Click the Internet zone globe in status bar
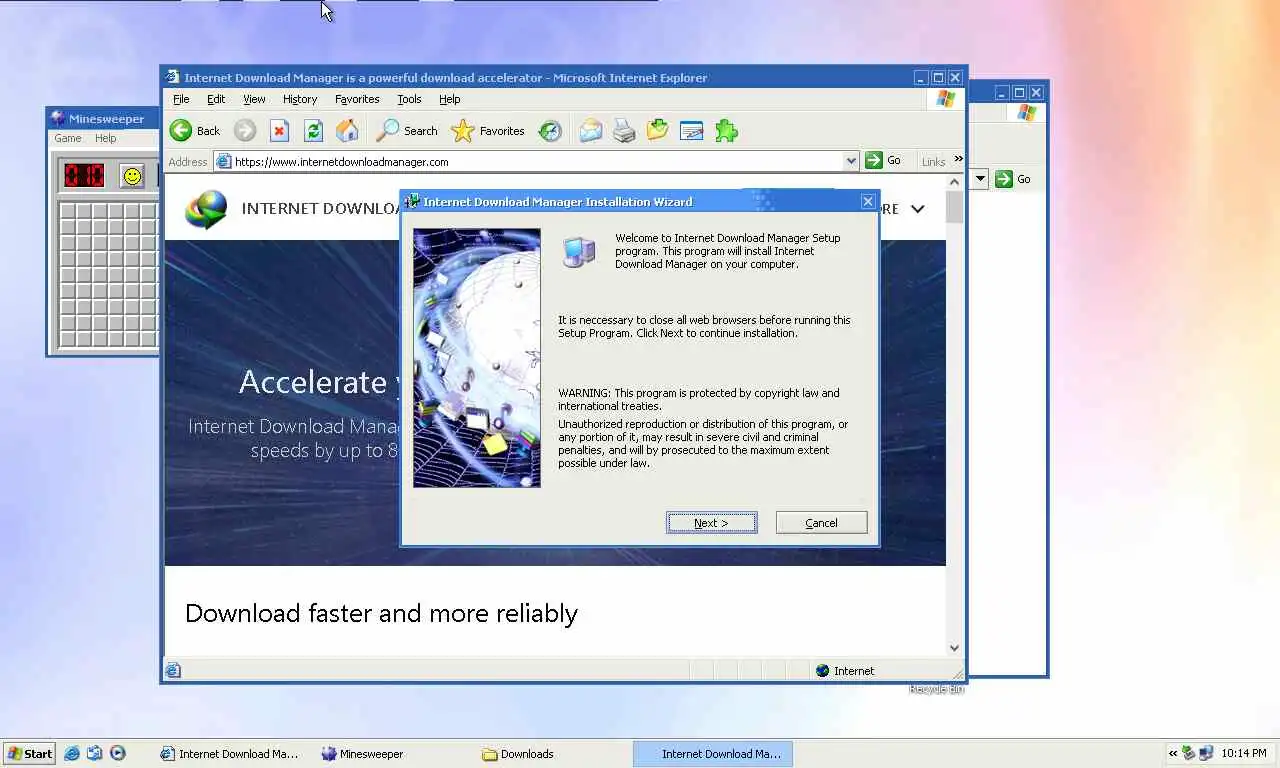The image size is (1280, 768). tap(823, 671)
